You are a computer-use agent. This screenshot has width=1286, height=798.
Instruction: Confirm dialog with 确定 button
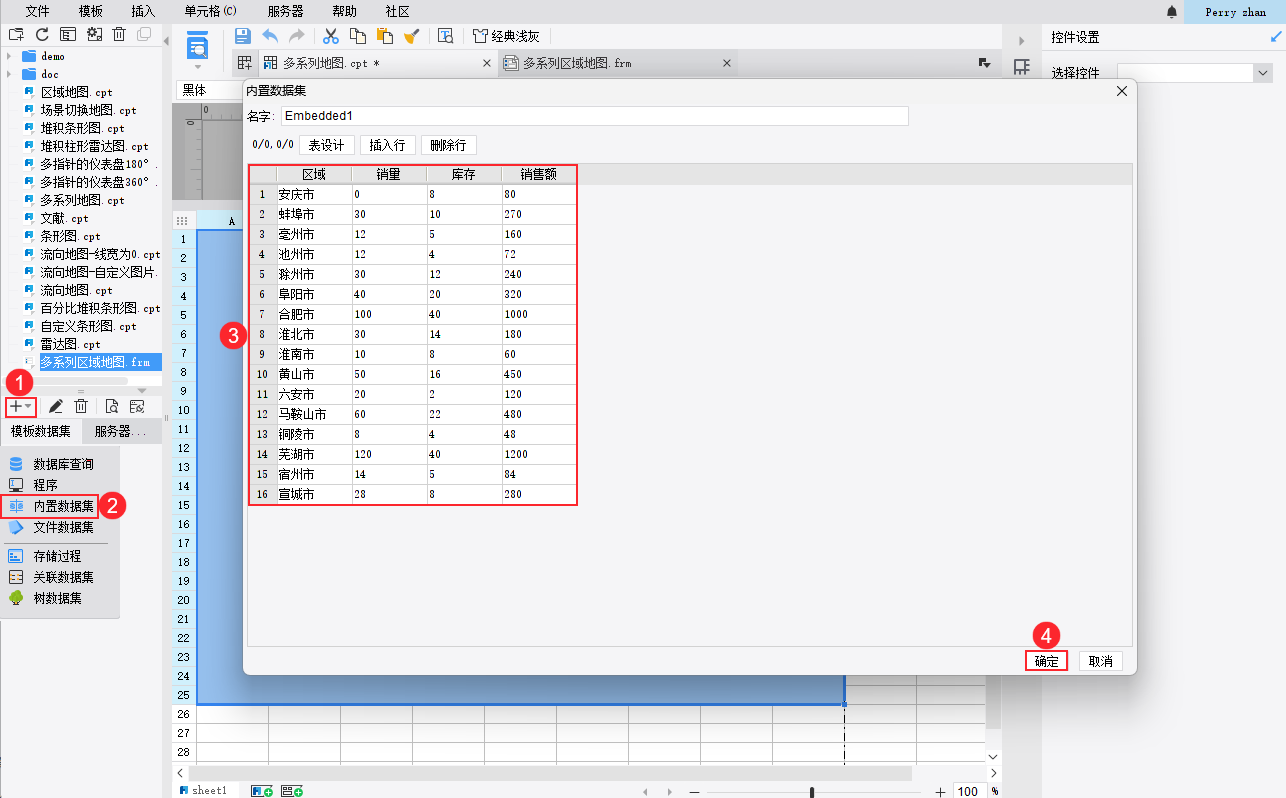pyautogui.click(x=1047, y=661)
